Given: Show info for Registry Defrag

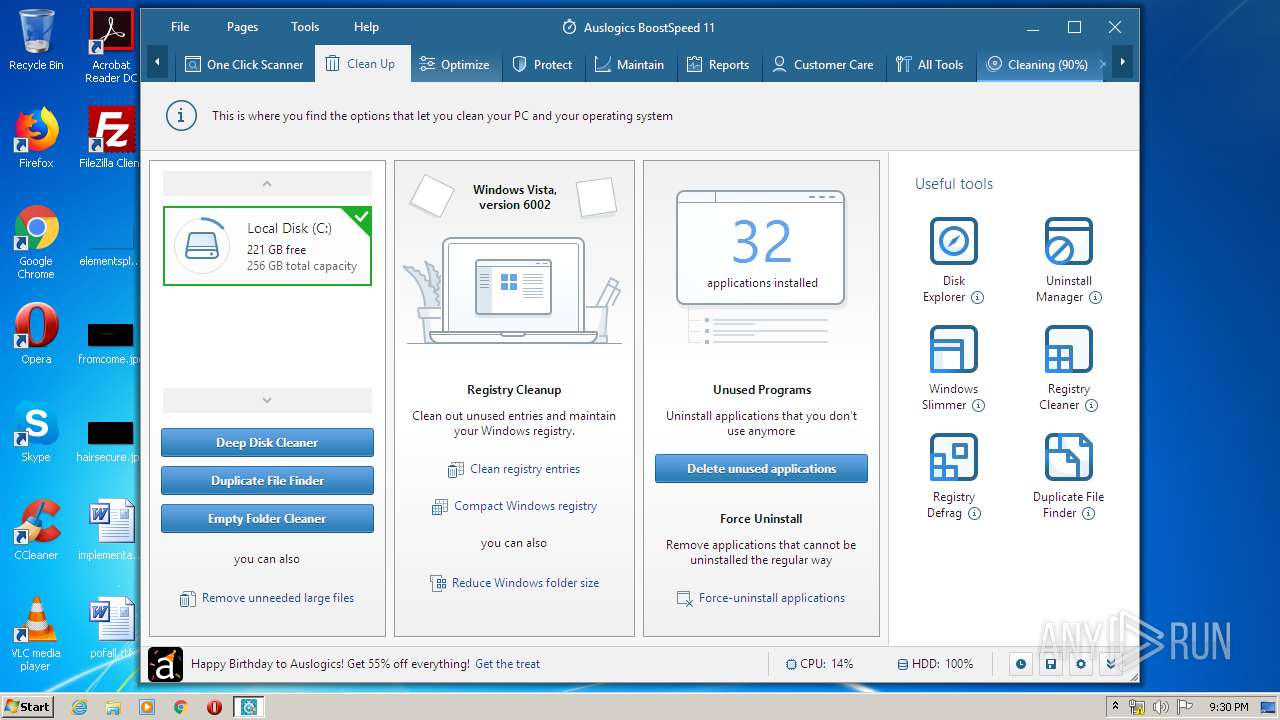Looking at the screenshot, I should pyautogui.click(x=974, y=513).
